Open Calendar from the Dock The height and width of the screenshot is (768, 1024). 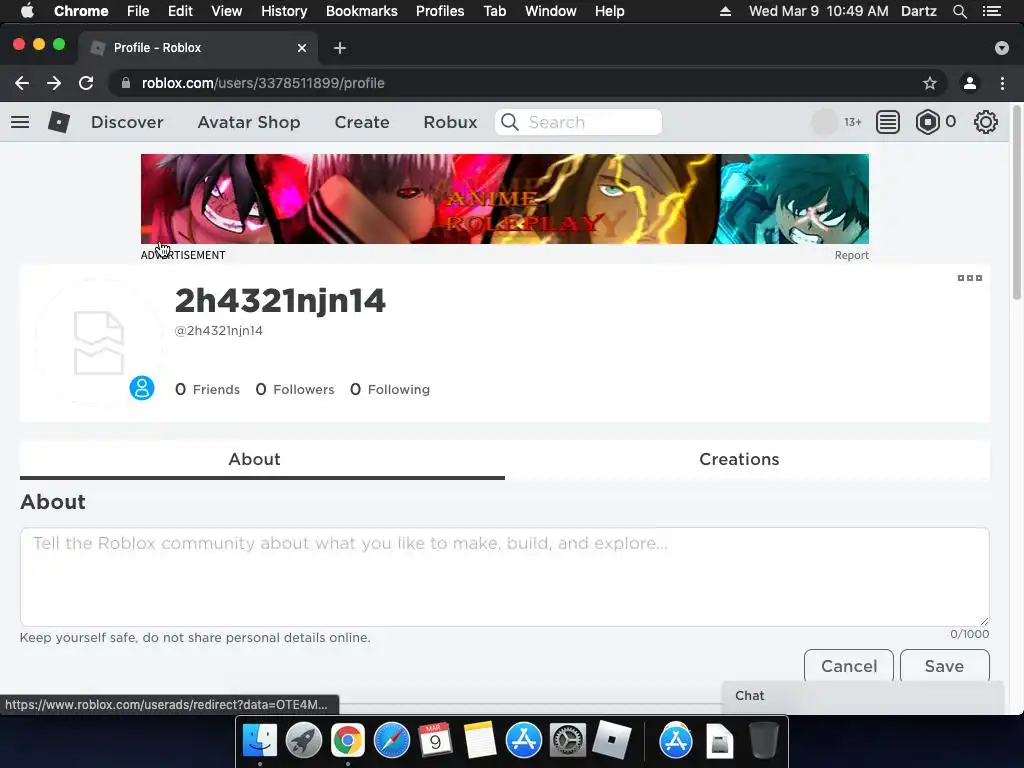coord(436,741)
